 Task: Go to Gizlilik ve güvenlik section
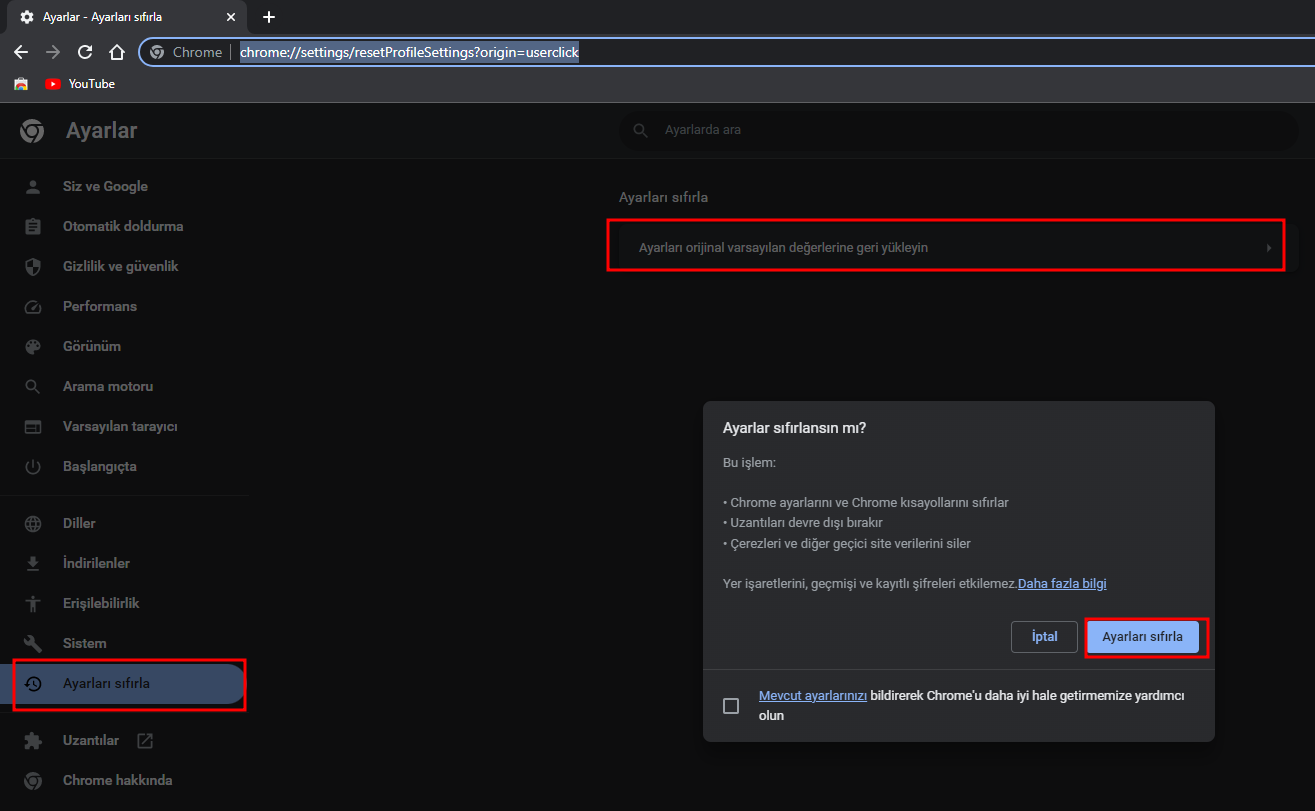(121, 266)
